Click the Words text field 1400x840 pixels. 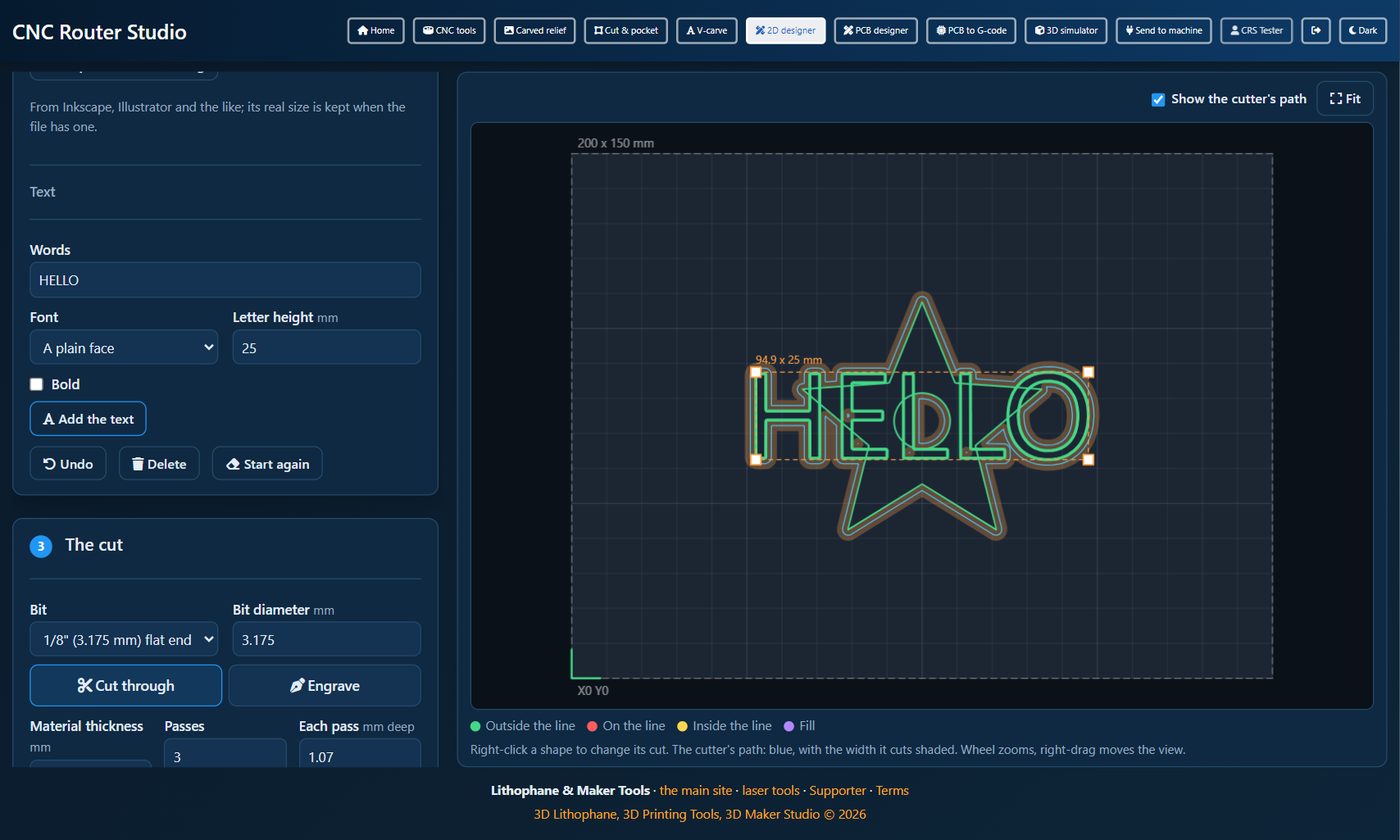click(225, 280)
